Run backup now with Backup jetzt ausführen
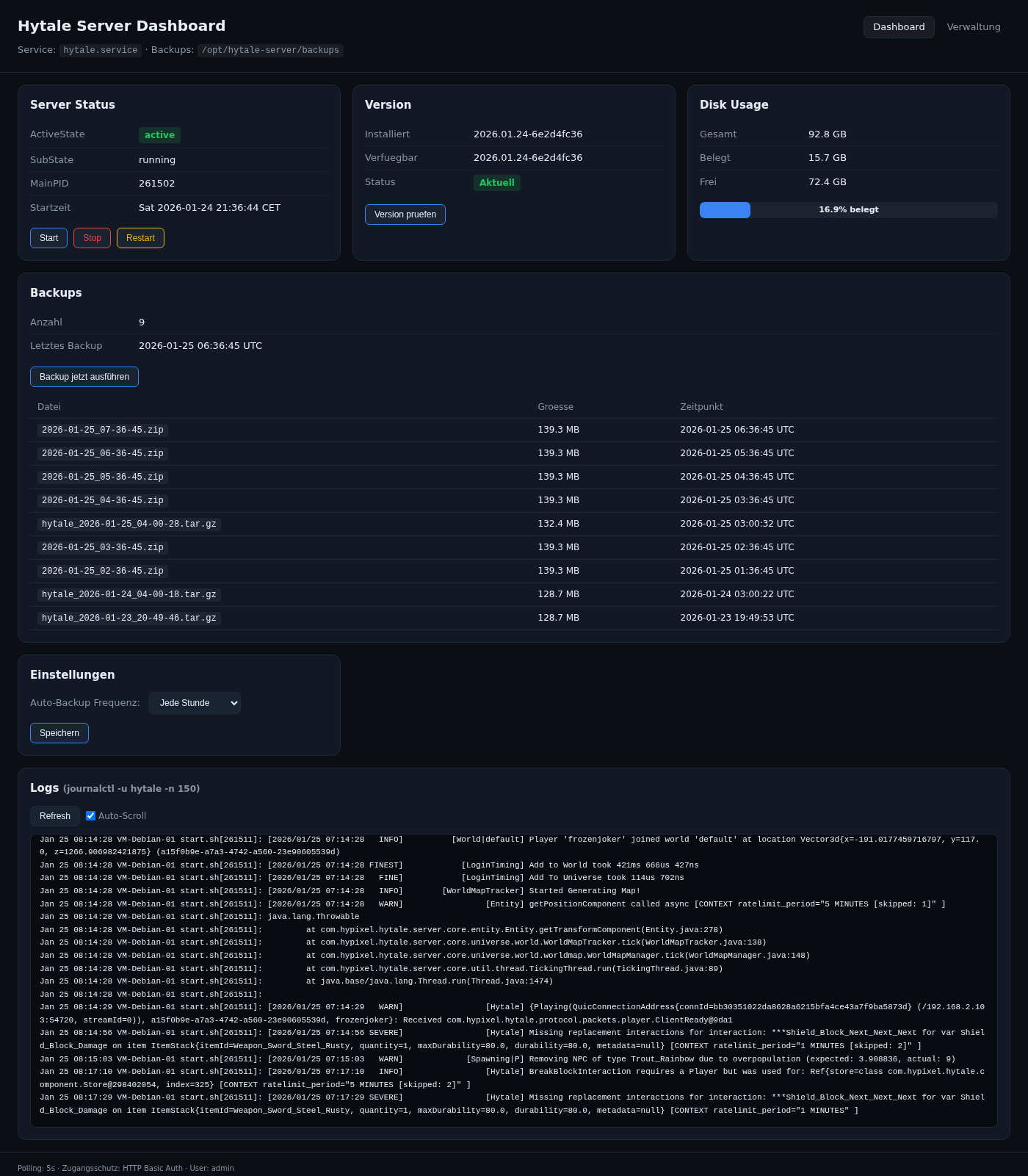The image size is (1028, 1176). [x=84, y=377]
